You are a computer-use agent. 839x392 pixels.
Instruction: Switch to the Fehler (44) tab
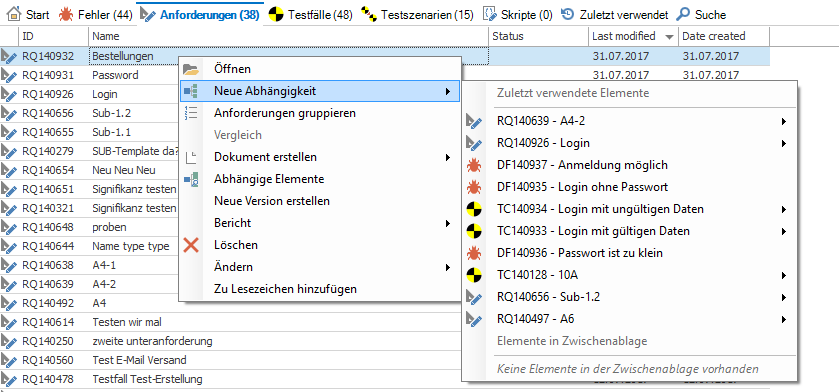click(x=96, y=14)
